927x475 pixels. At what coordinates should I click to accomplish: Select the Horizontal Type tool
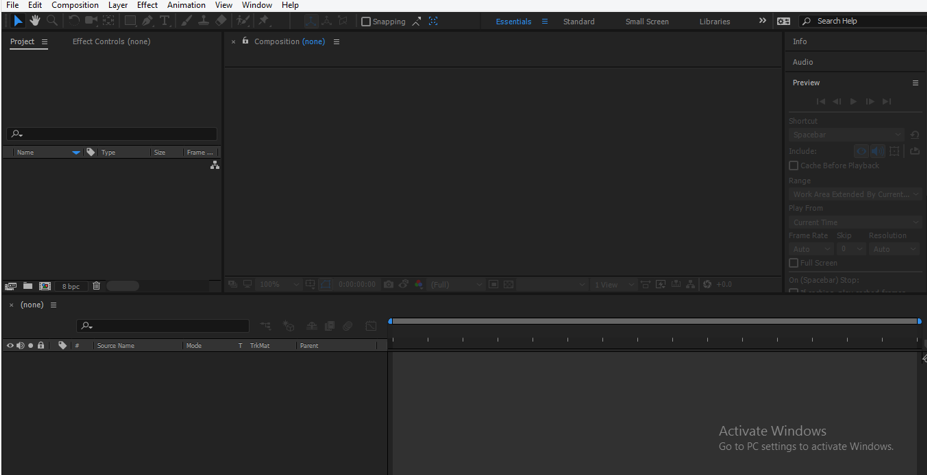[x=165, y=21]
